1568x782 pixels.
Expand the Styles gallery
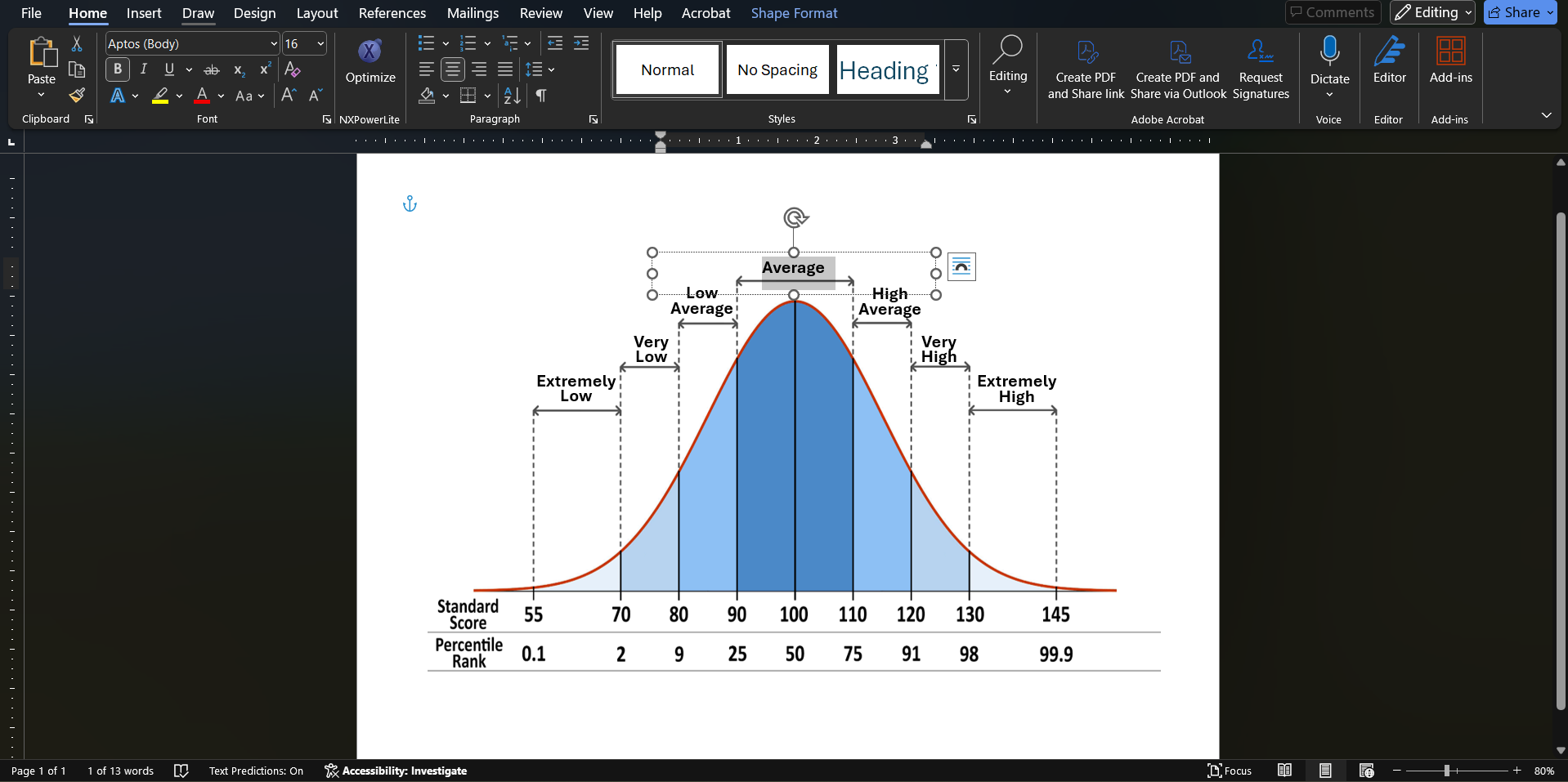point(956,70)
